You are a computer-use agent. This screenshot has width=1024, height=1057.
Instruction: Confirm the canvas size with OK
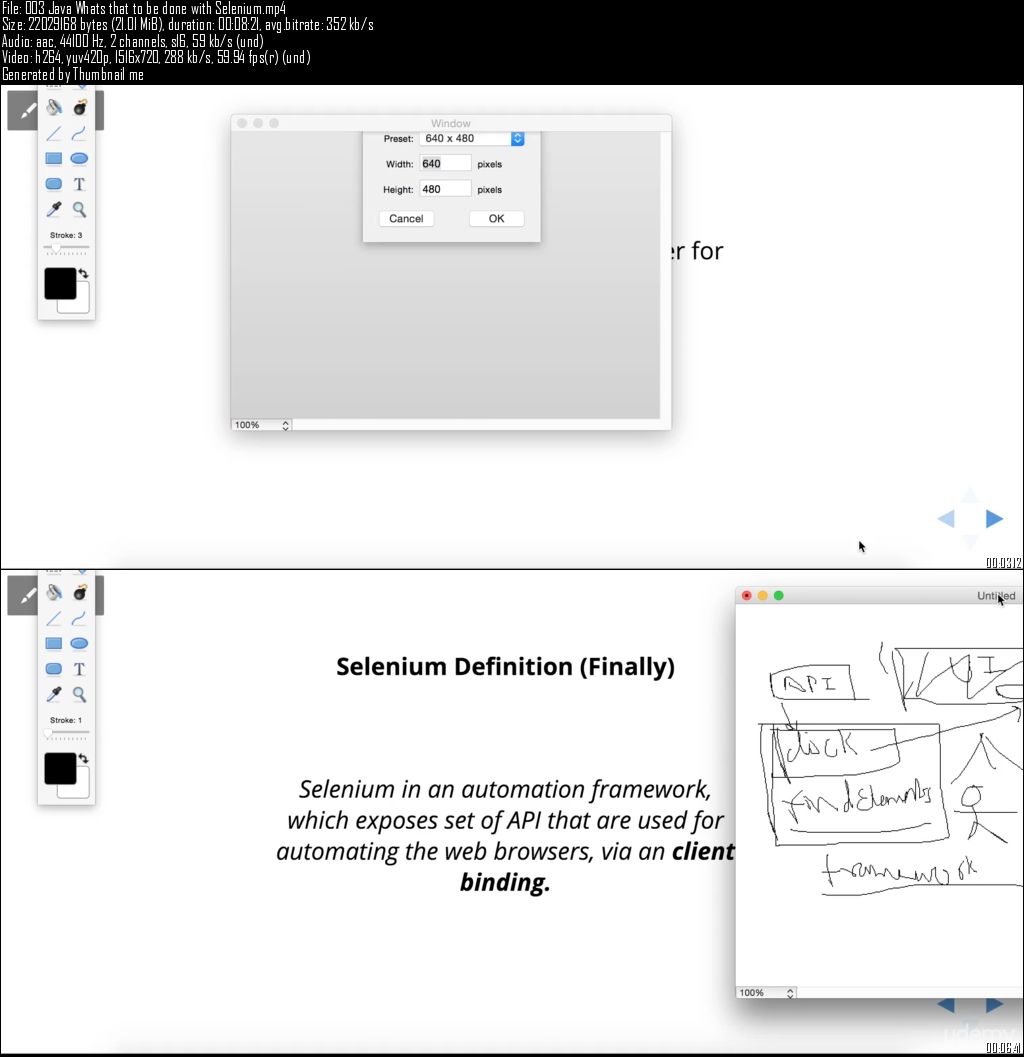pyautogui.click(x=497, y=218)
